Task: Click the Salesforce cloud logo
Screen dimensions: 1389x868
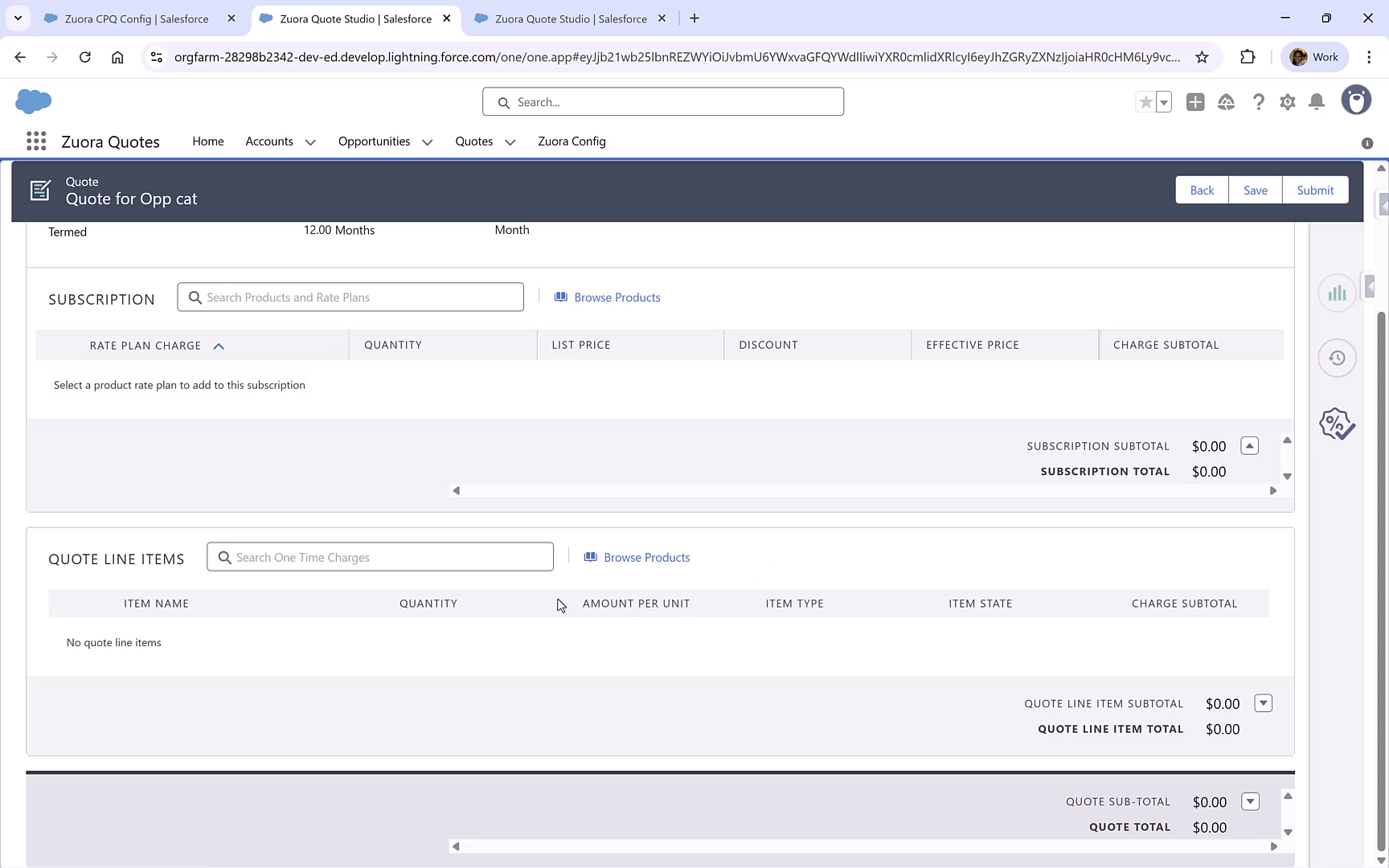Action: [x=33, y=101]
